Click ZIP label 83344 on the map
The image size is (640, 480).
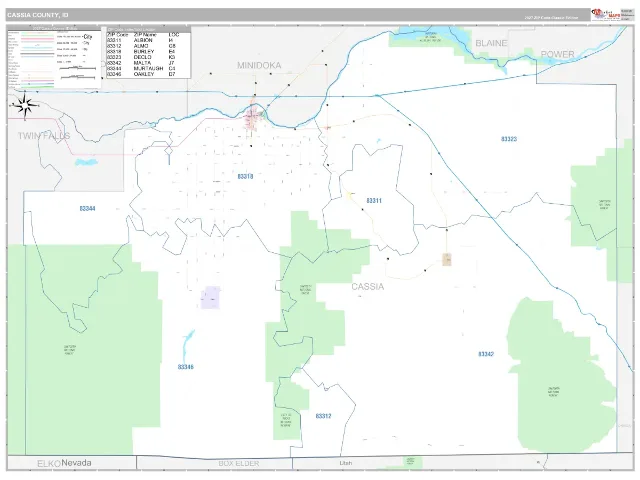[x=87, y=209]
